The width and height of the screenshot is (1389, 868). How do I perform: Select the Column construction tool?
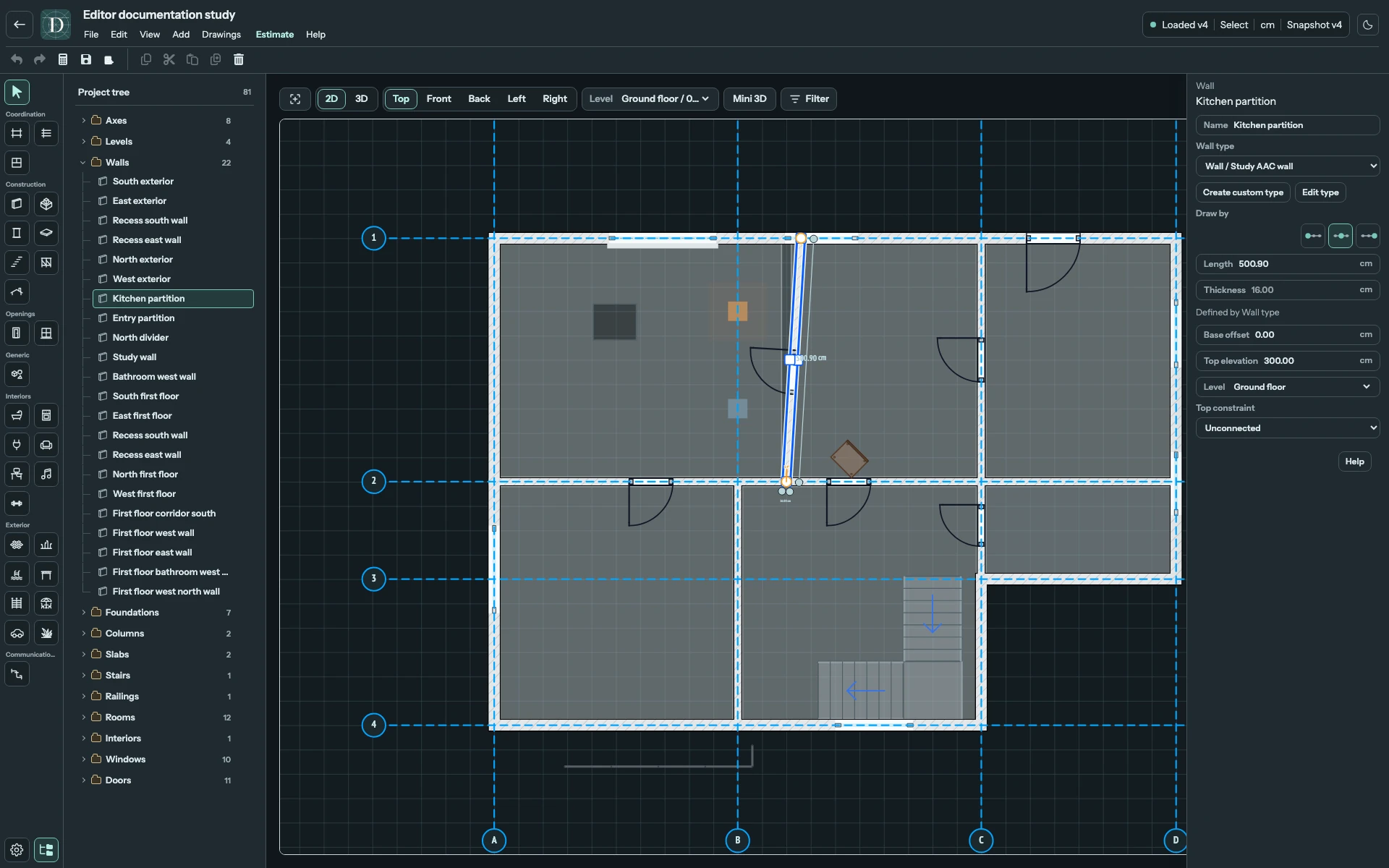(x=17, y=233)
